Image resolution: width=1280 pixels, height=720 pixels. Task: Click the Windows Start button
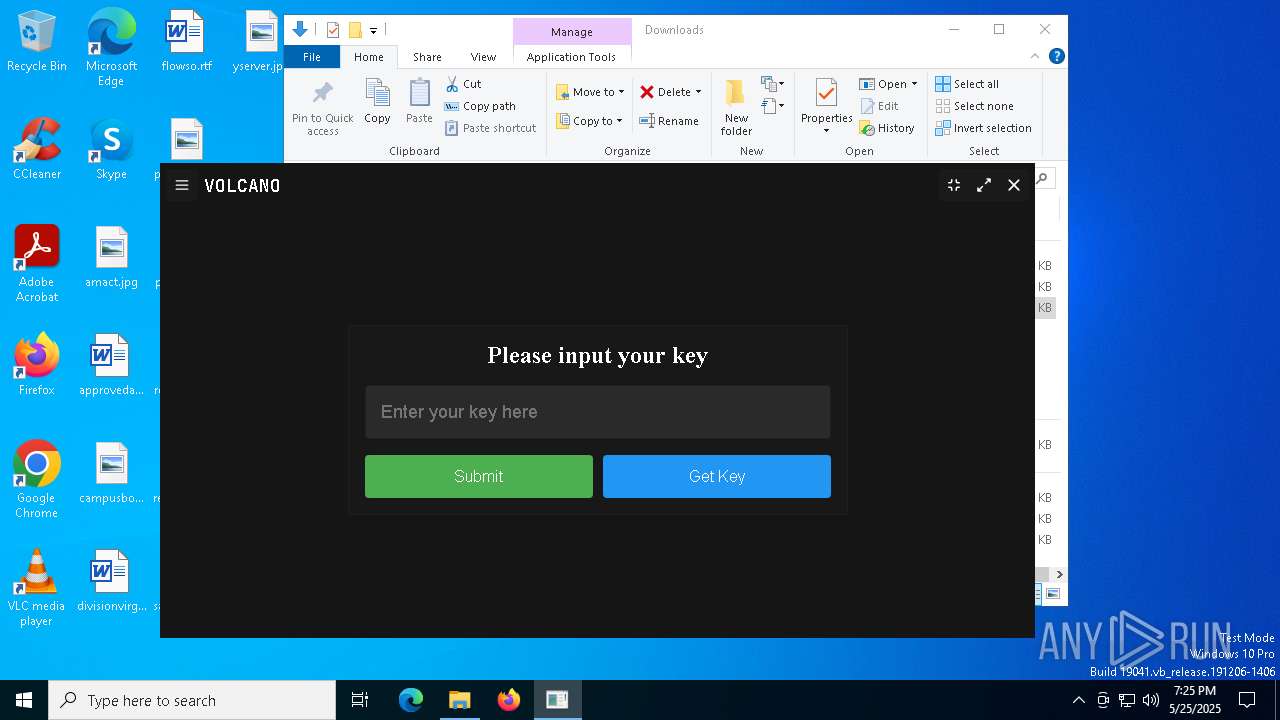click(x=24, y=700)
